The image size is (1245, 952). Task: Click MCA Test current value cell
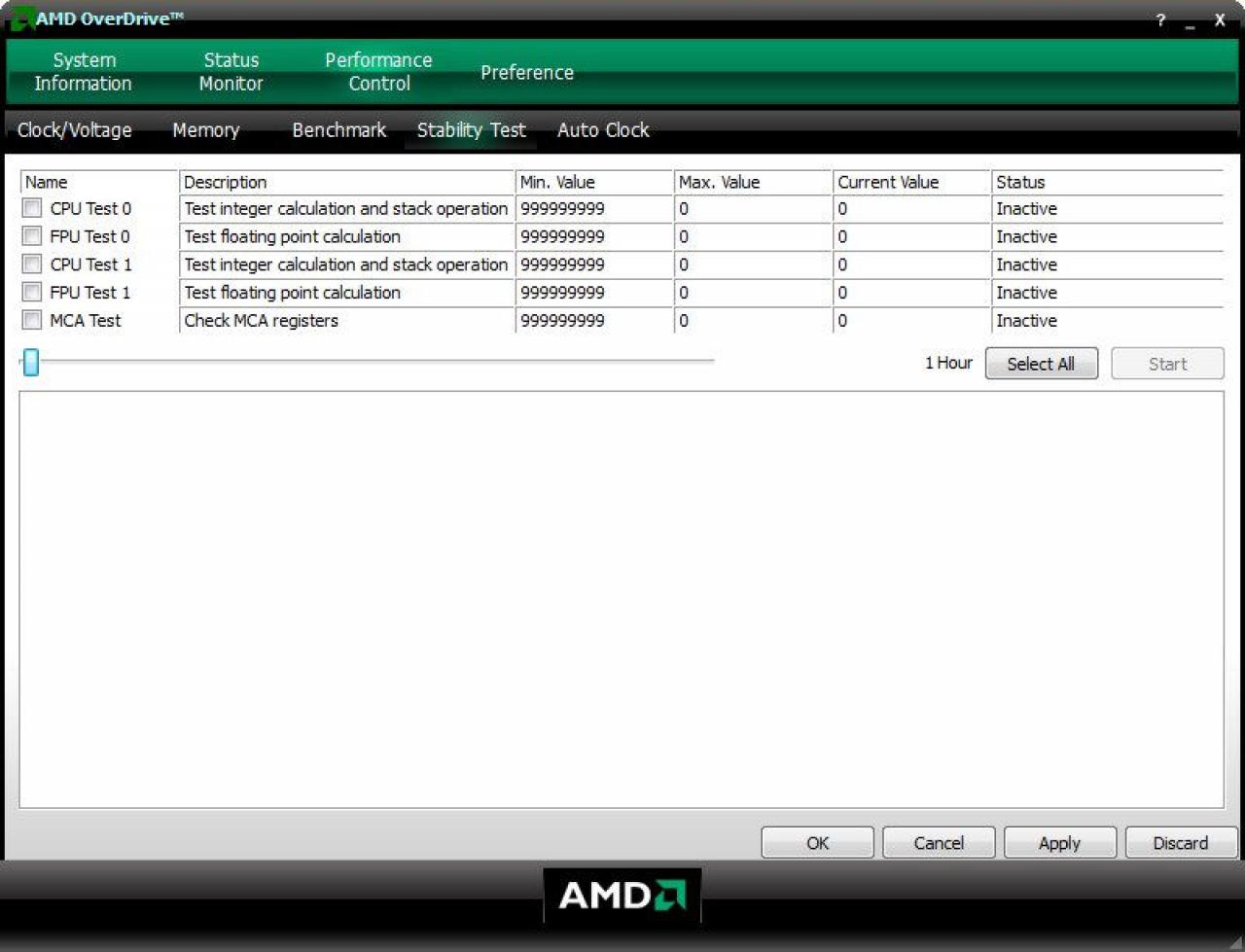(911, 320)
